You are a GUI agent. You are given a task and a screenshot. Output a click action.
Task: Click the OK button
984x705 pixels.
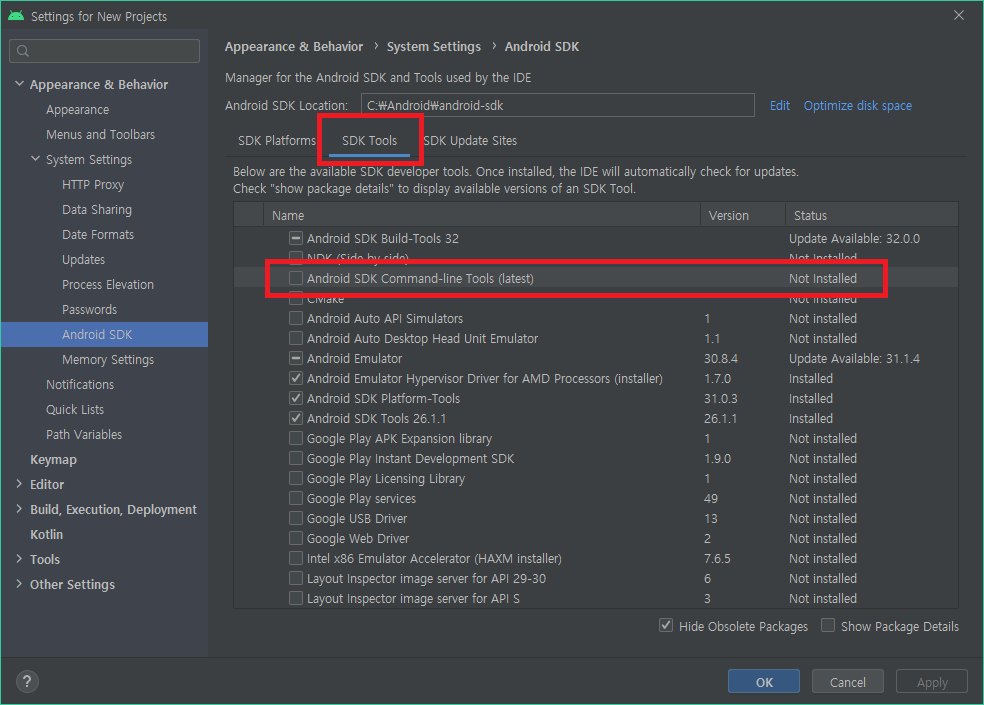coord(764,682)
